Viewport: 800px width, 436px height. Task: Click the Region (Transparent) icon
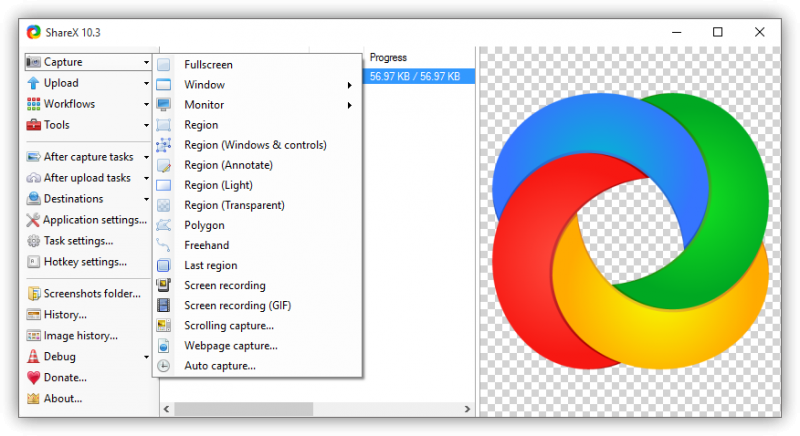coord(163,205)
